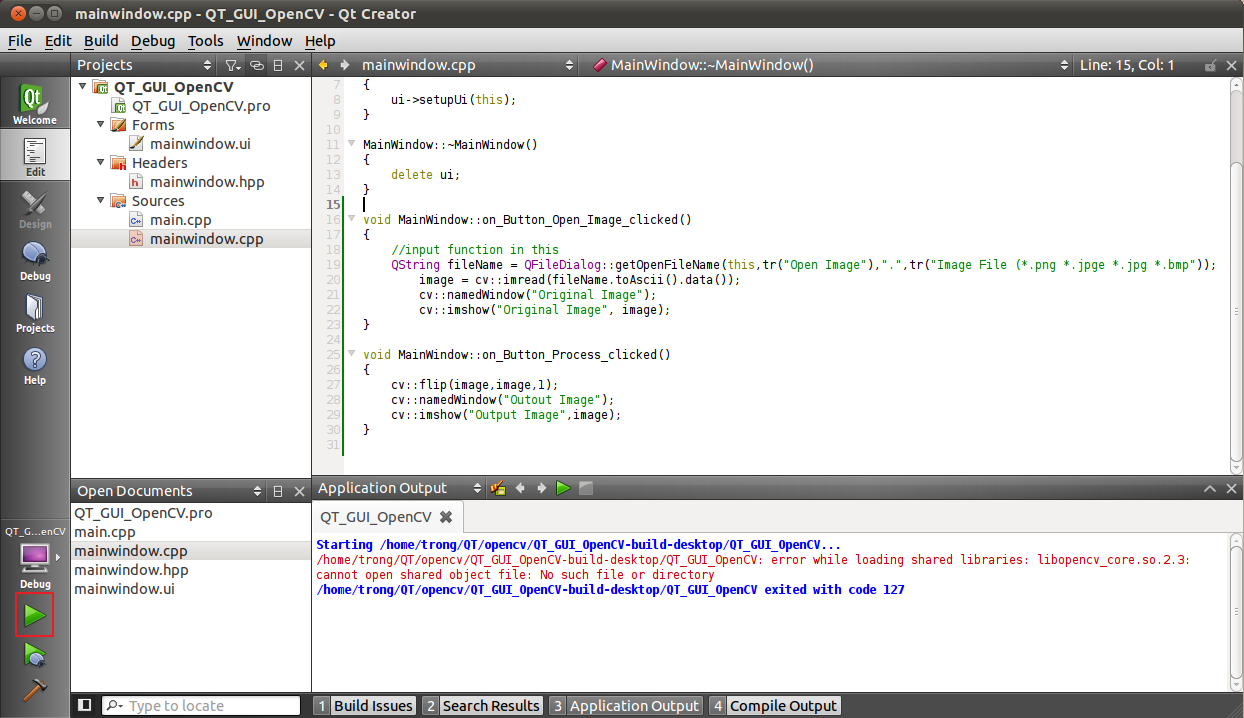Show the Build Issues pane
Viewport: 1244px width, 718px height.
click(x=364, y=706)
